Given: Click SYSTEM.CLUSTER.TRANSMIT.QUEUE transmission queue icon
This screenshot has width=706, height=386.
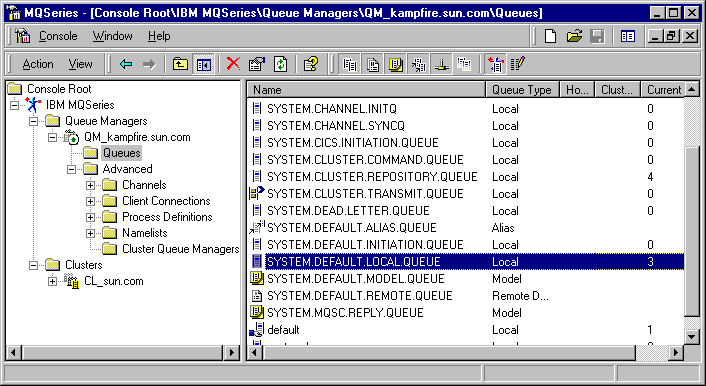Looking at the screenshot, I should 257,194.
